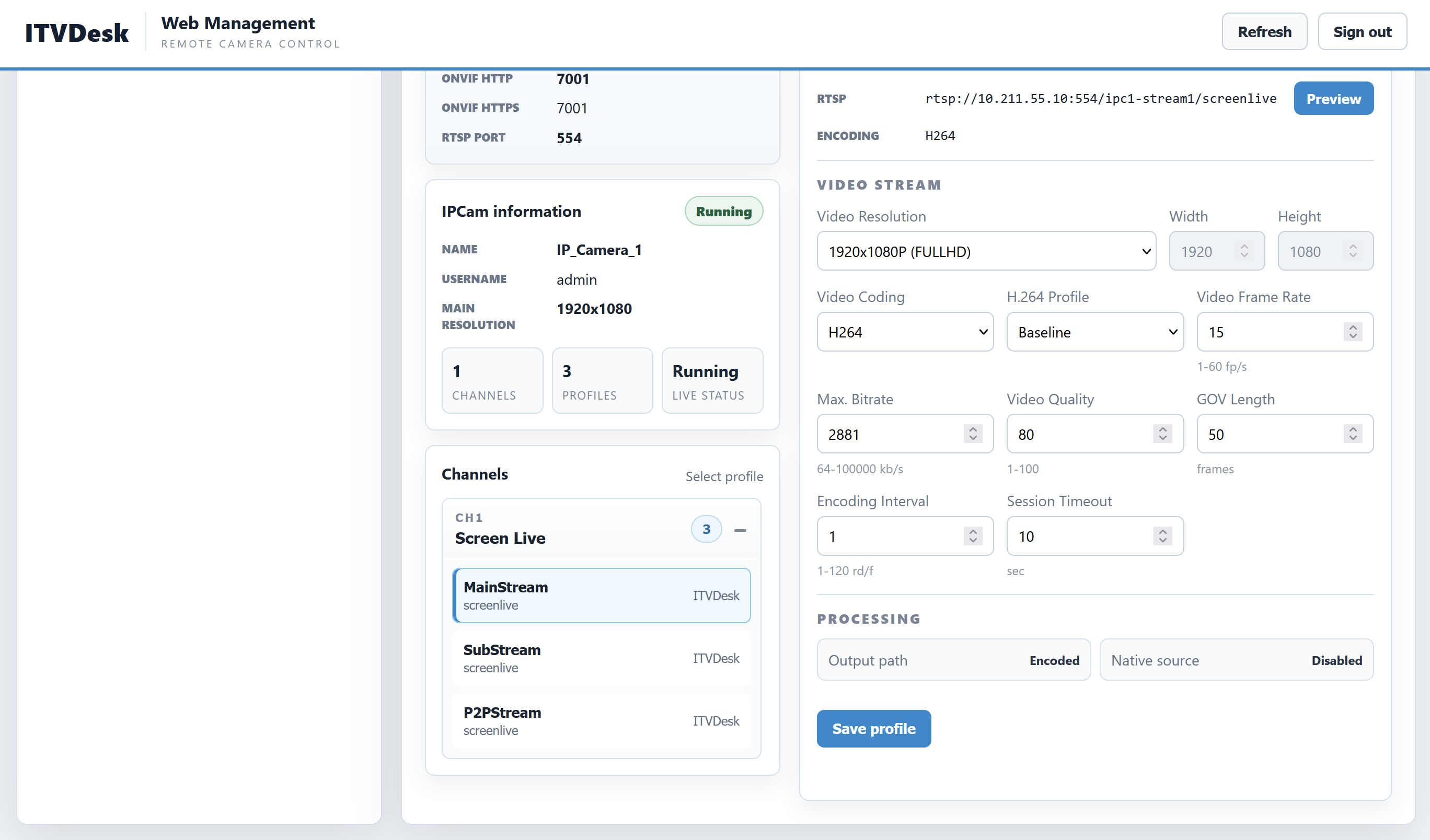Click ITVDesk label in P2PStream row
Screen dimensions: 1430x840
point(716,721)
